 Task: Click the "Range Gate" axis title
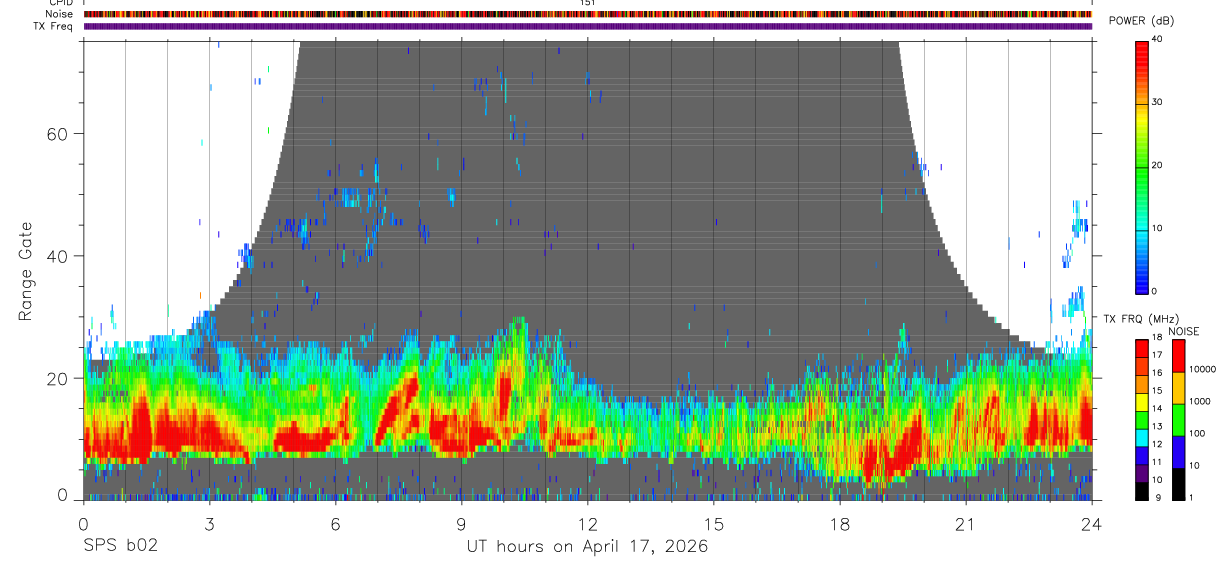tap(27, 272)
